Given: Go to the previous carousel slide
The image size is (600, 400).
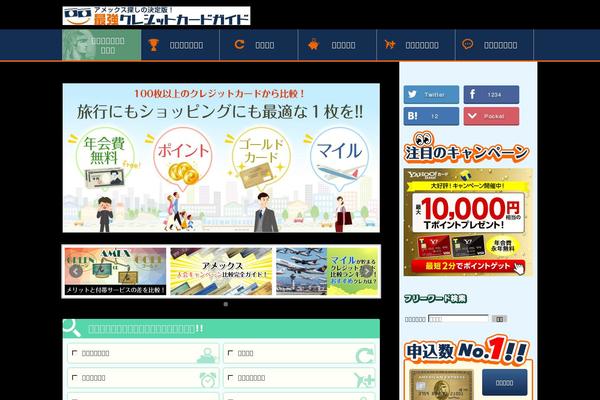Looking at the screenshot, I should click(76, 271).
